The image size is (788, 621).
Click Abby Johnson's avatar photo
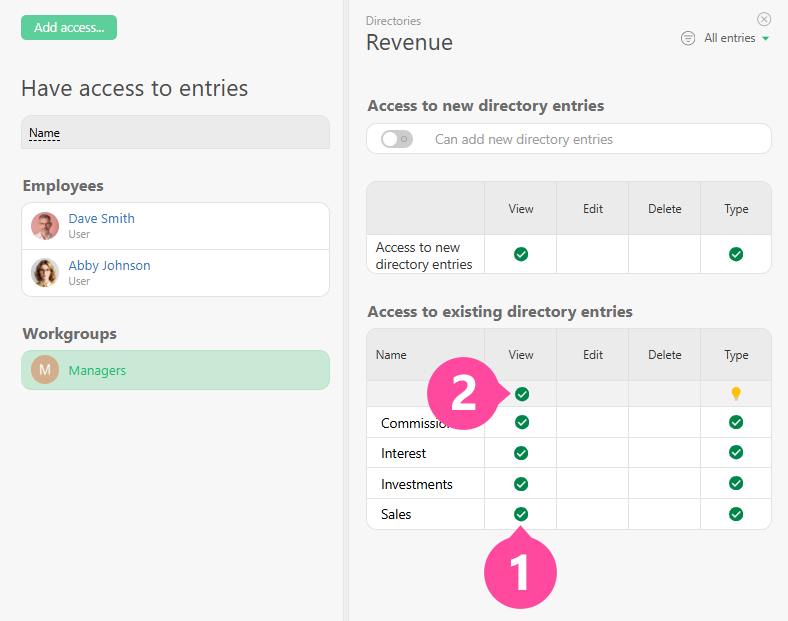(x=45, y=273)
